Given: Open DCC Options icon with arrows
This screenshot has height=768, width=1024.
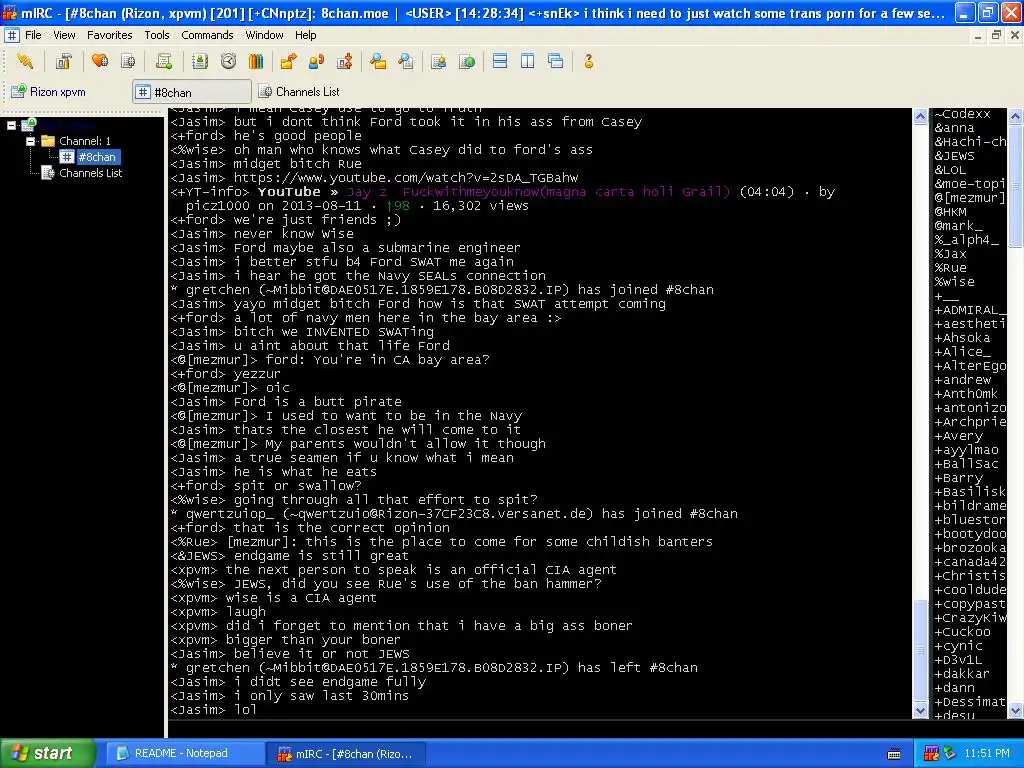Looking at the screenshot, I should pyautogui.click(x=345, y=61).
